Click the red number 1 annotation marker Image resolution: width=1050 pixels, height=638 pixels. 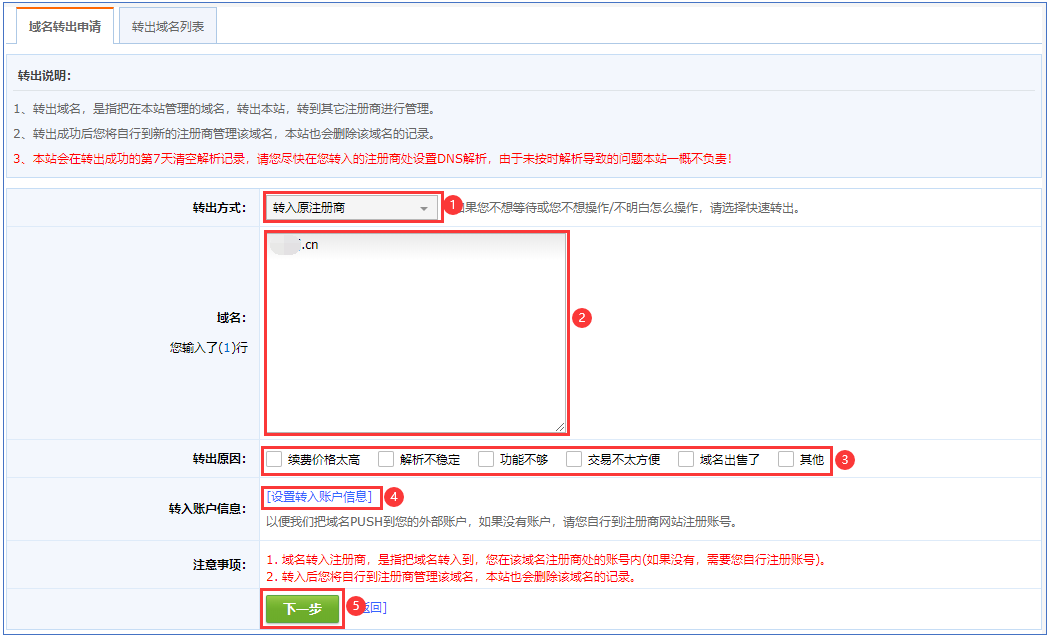451,205
